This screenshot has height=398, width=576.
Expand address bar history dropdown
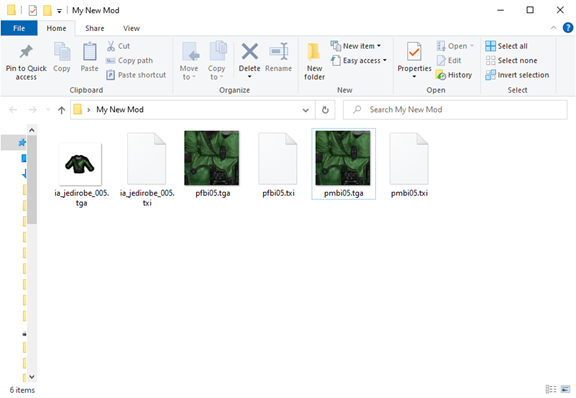coord(305,110)
